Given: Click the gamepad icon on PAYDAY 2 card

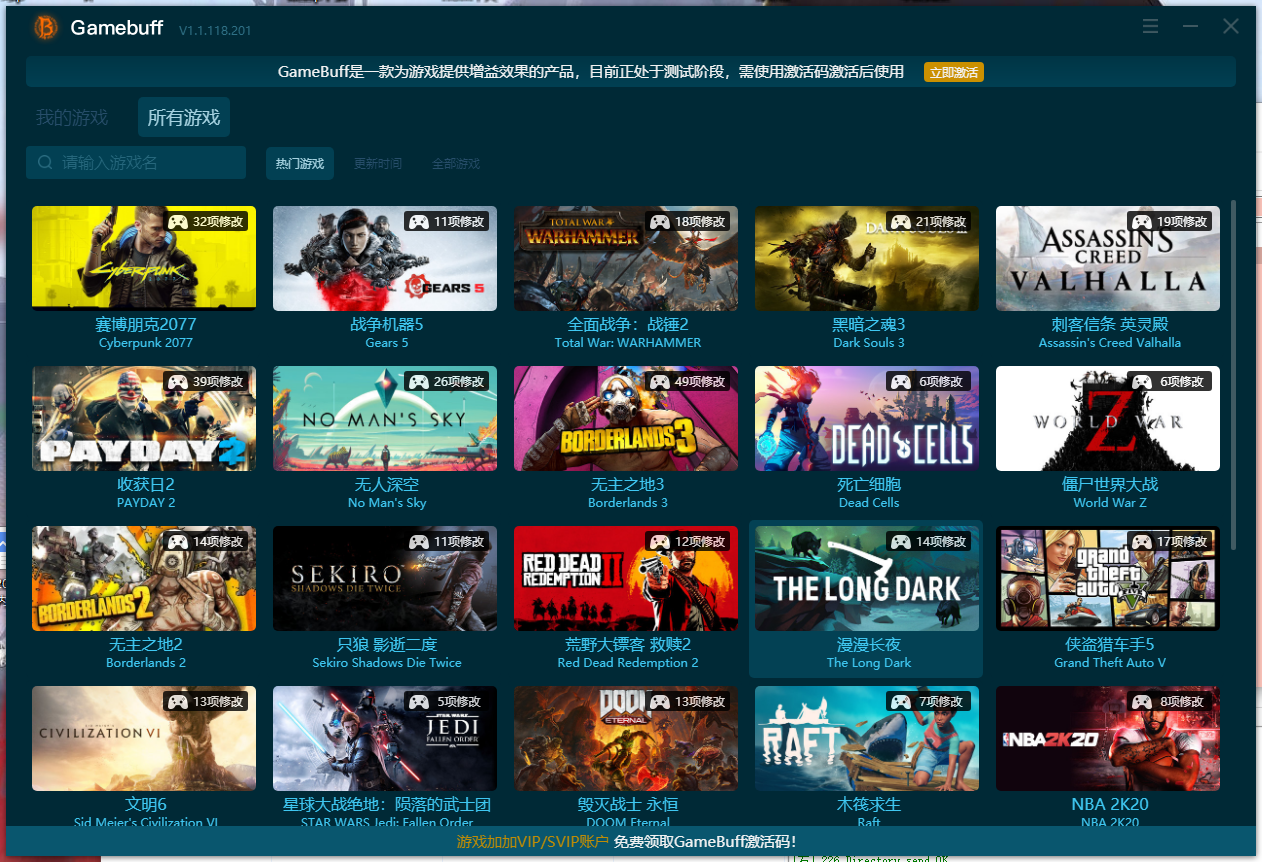Looking at the screenshot, I should (177, 381).
